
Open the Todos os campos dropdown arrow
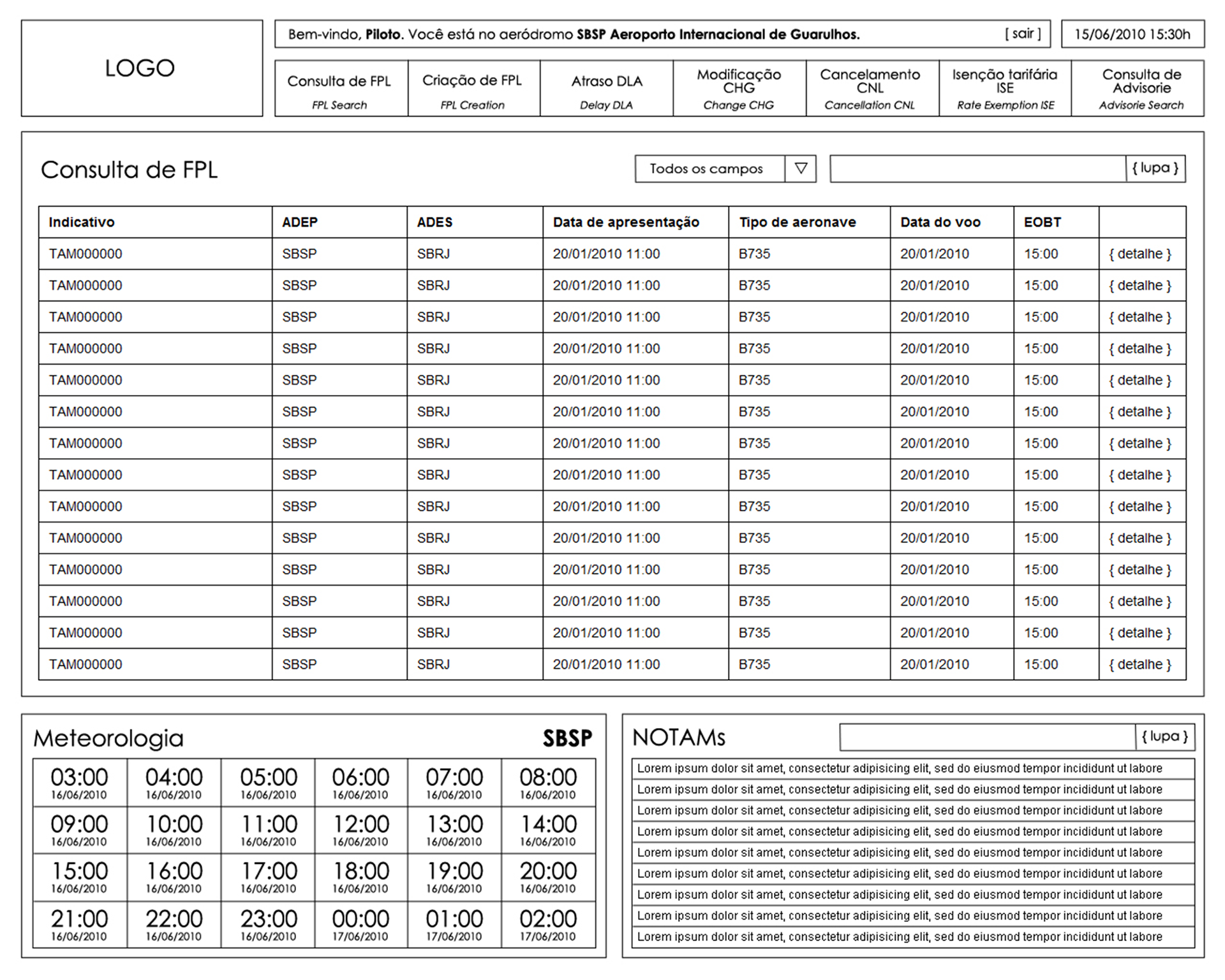[x=801, y=169]
